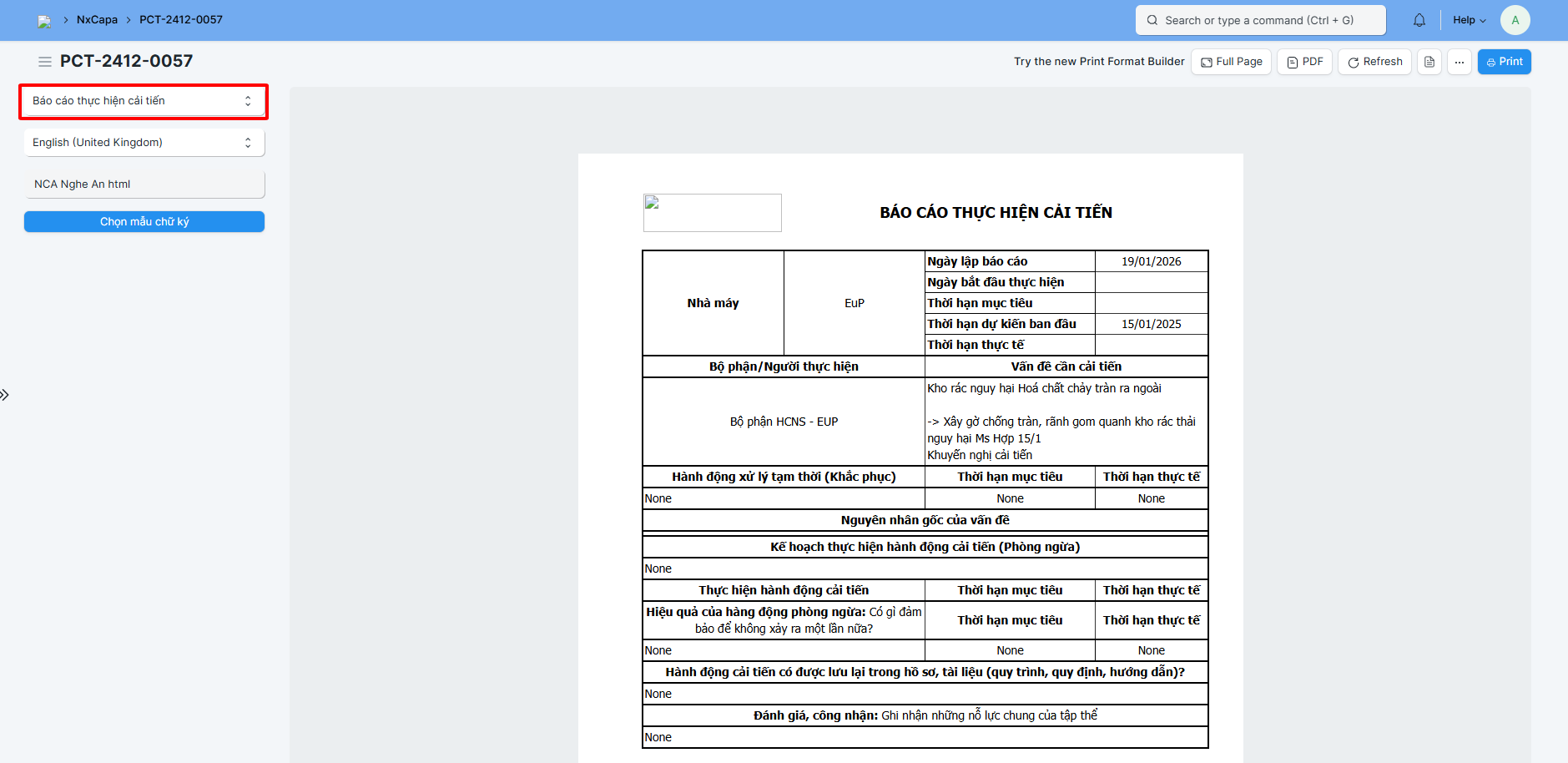The height and width of the screenshot is (763, 1568).
Task: Open the three-dots more options menu
Action: pos(1459,62)
